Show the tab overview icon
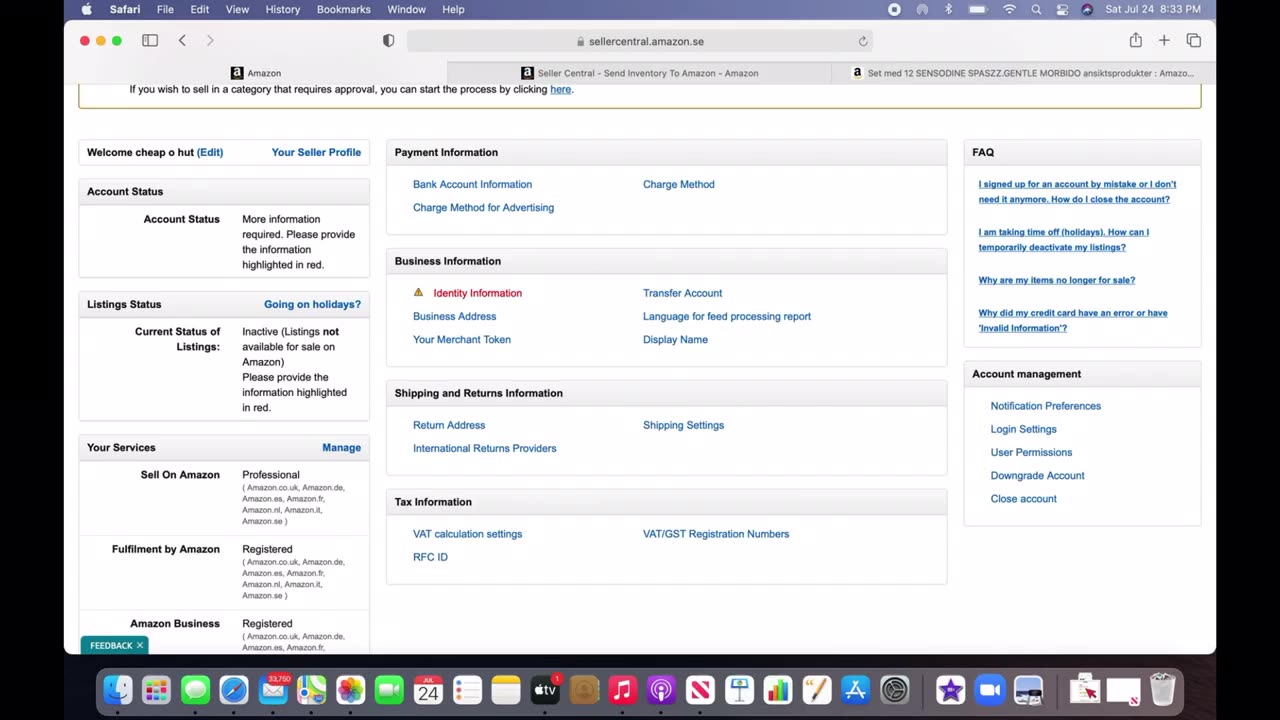1280x720 pixels. coord(1193,40)
